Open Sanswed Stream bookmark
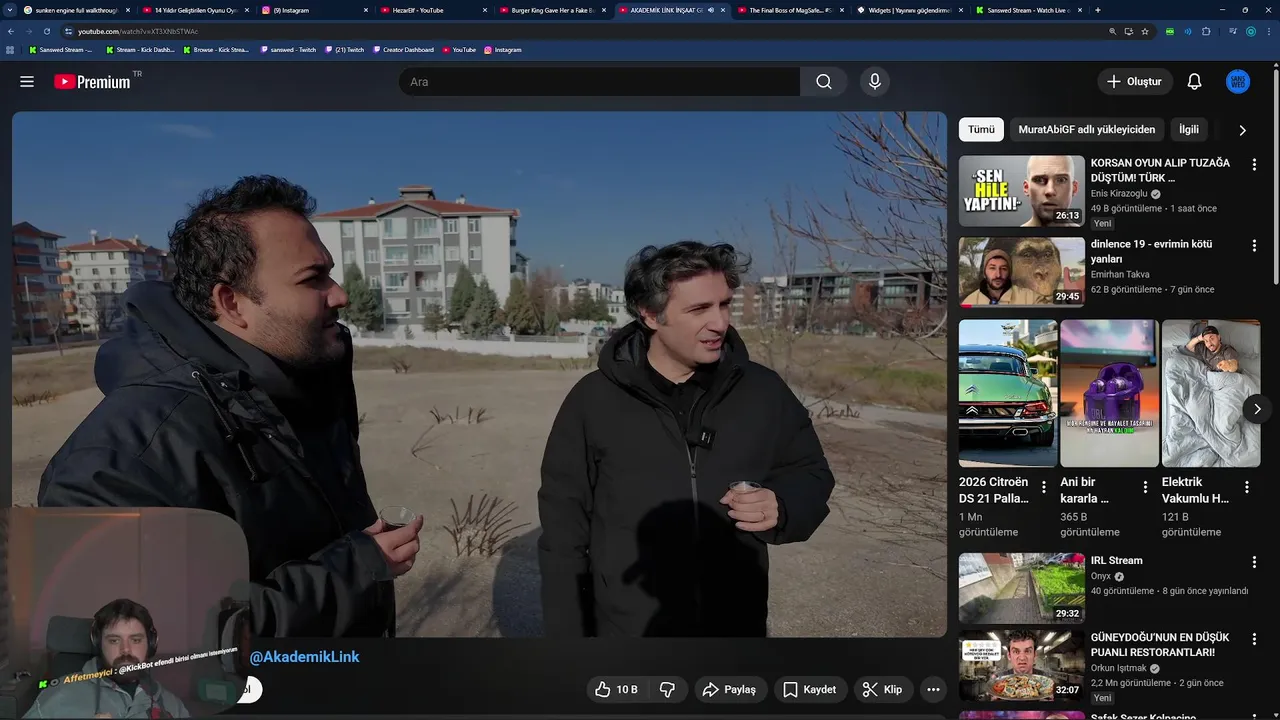The image size is (1280, 720). tap(61, 49)
